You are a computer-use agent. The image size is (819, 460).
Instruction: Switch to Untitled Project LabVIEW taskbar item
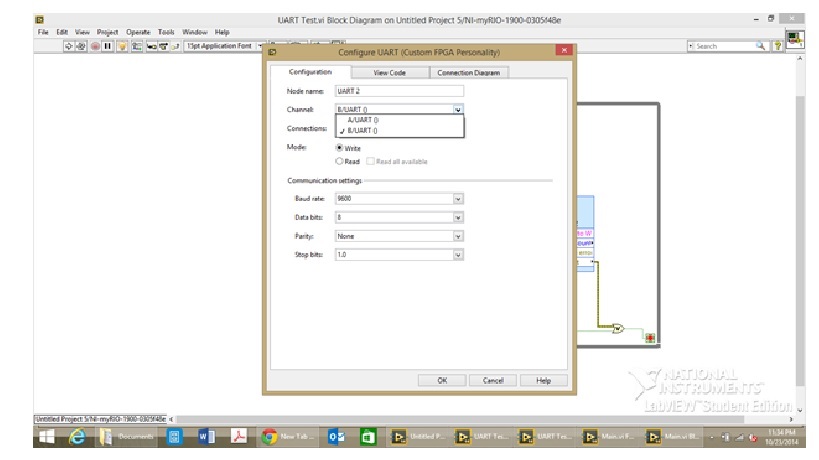tap(419, 437)
